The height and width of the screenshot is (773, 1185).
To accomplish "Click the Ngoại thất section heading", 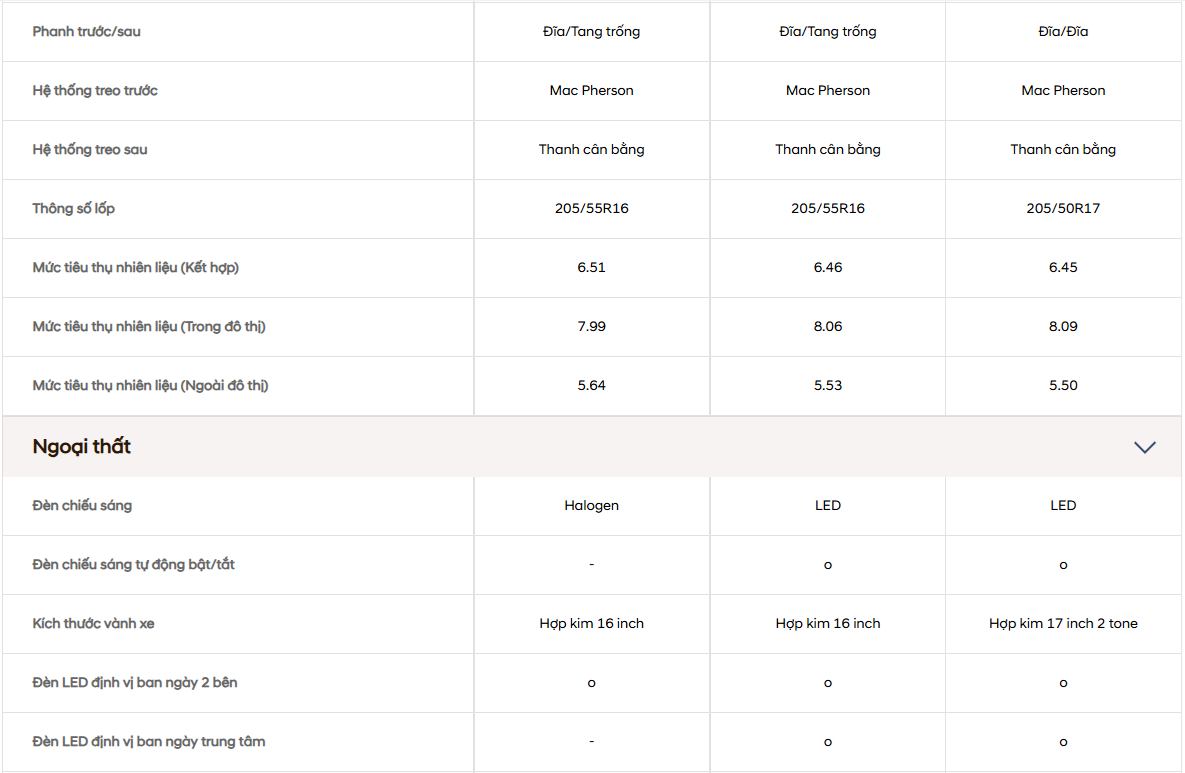I will click(x=82, y=447).
